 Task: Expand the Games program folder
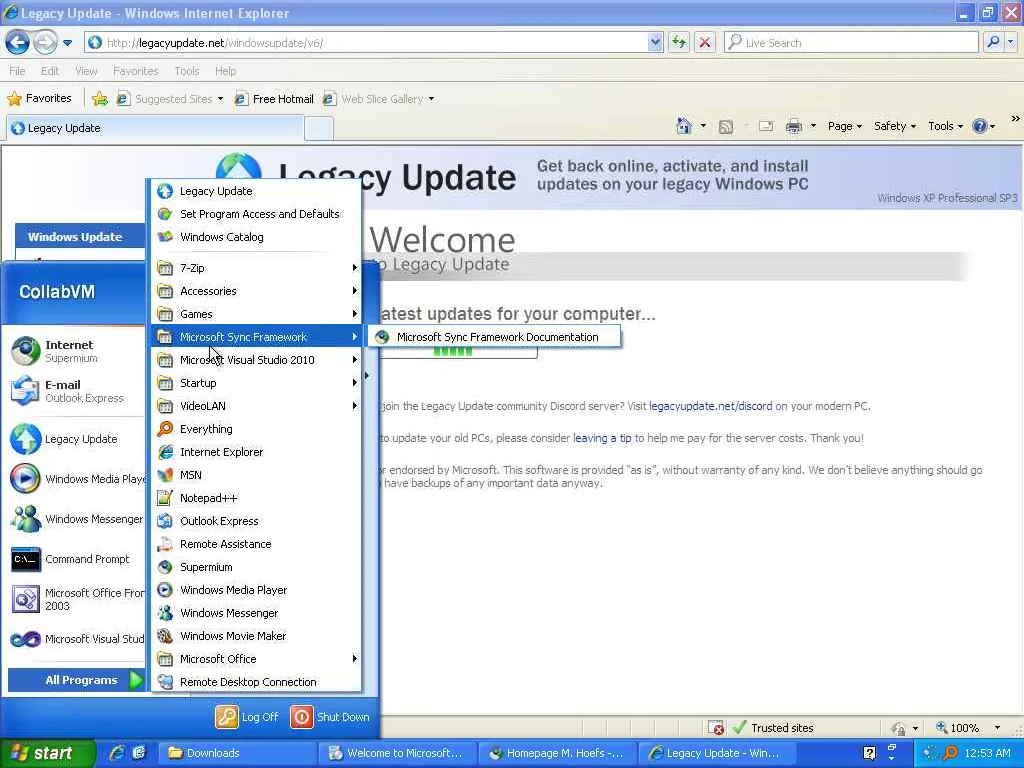click(256, 314)
